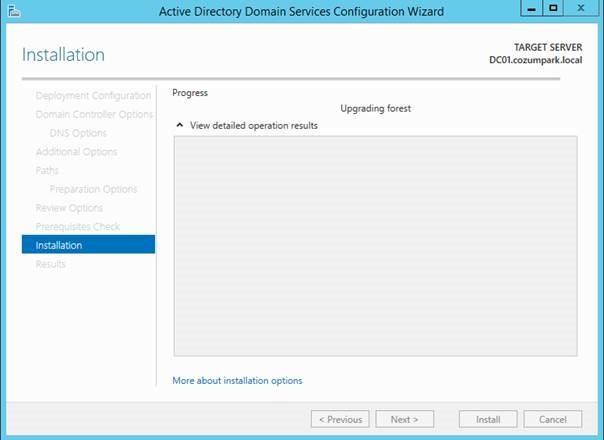Viewport: 604px width, 440px height.
Task: Select the highlighted Installation step
Action: [88, 245]
